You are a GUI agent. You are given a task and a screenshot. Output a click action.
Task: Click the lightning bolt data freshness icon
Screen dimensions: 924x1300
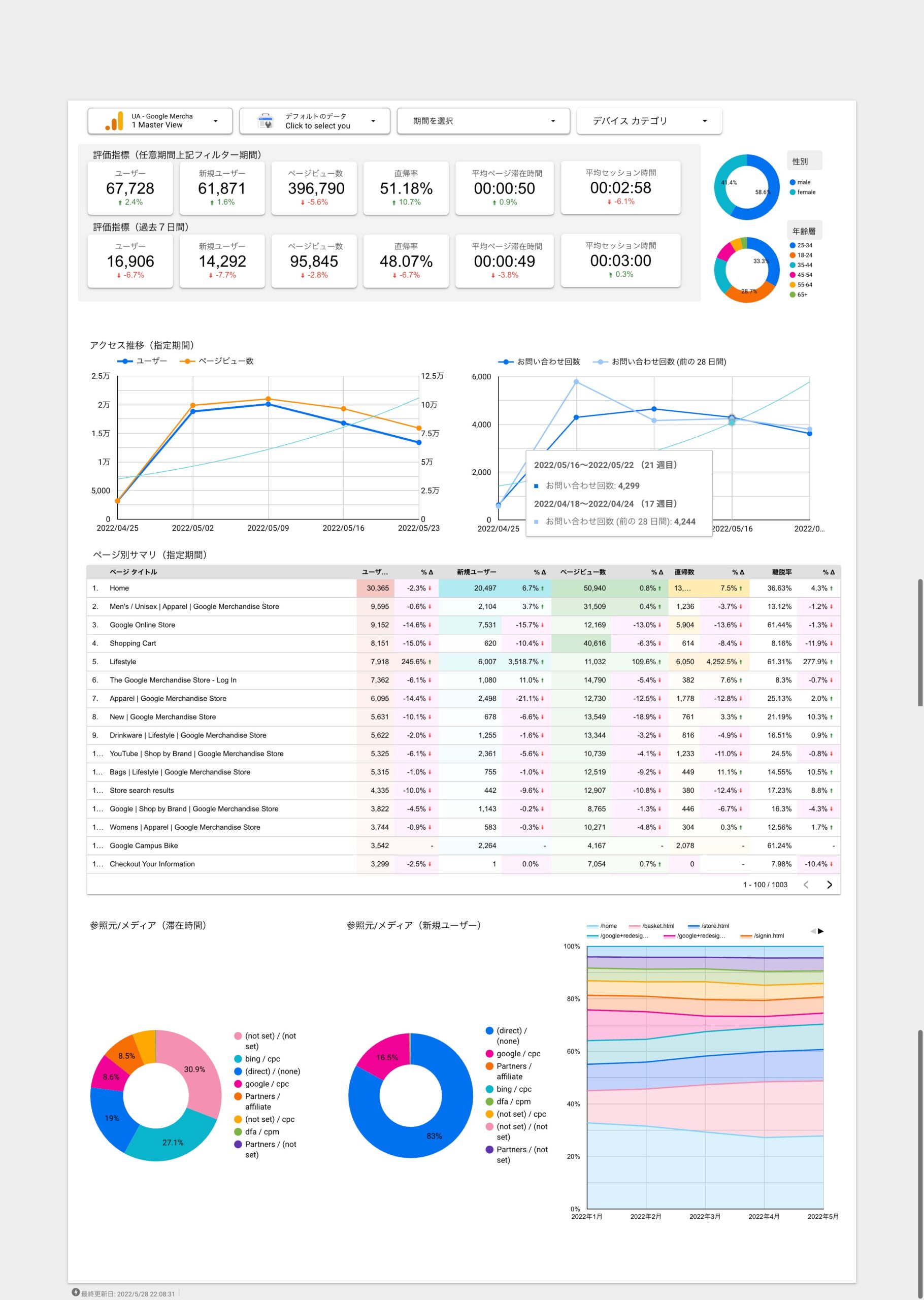(76, 1292)
